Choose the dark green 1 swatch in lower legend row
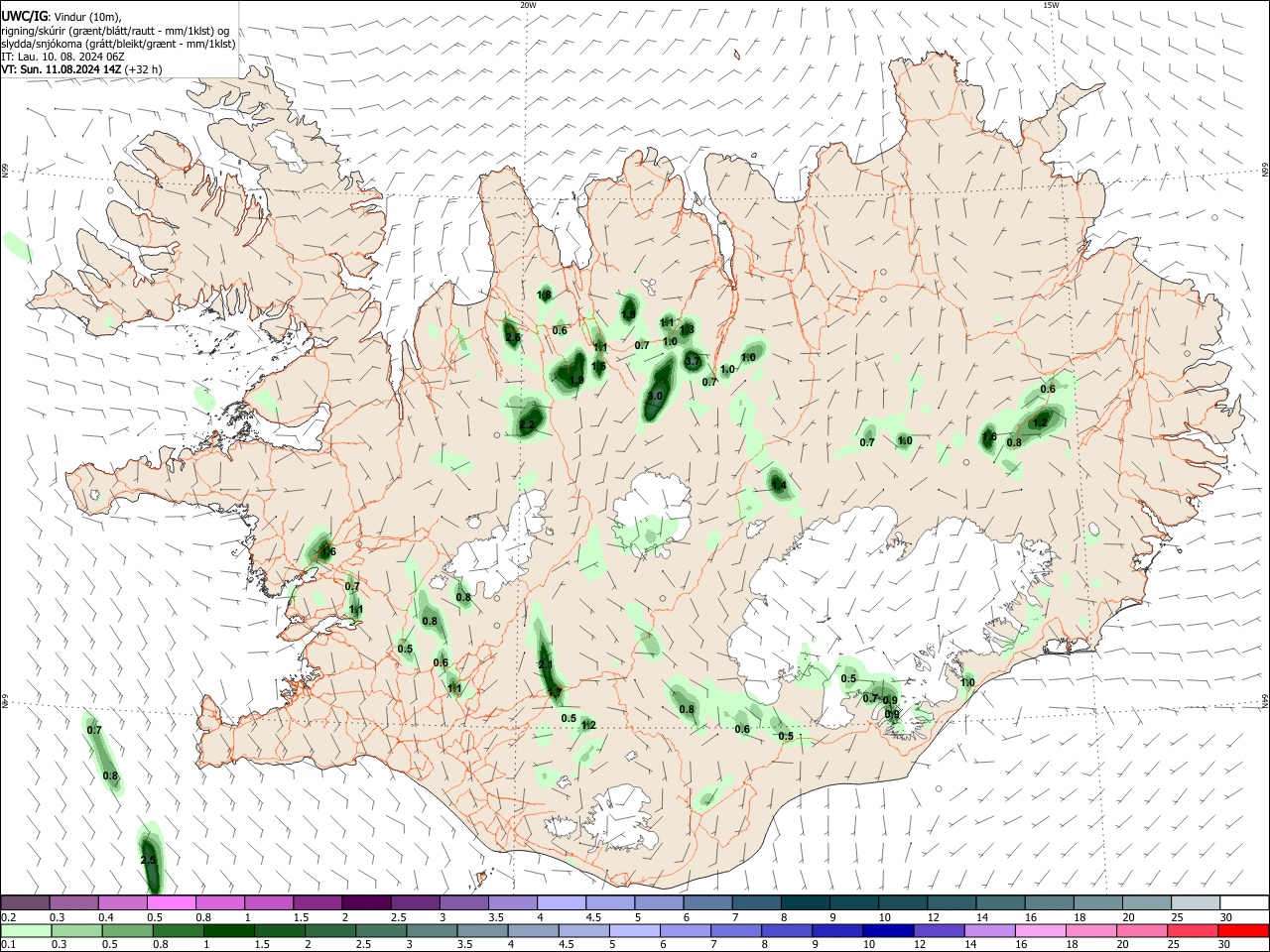The height and width of the screenshot is (952, 1270). pyautogui.click(x=228, y=931)
